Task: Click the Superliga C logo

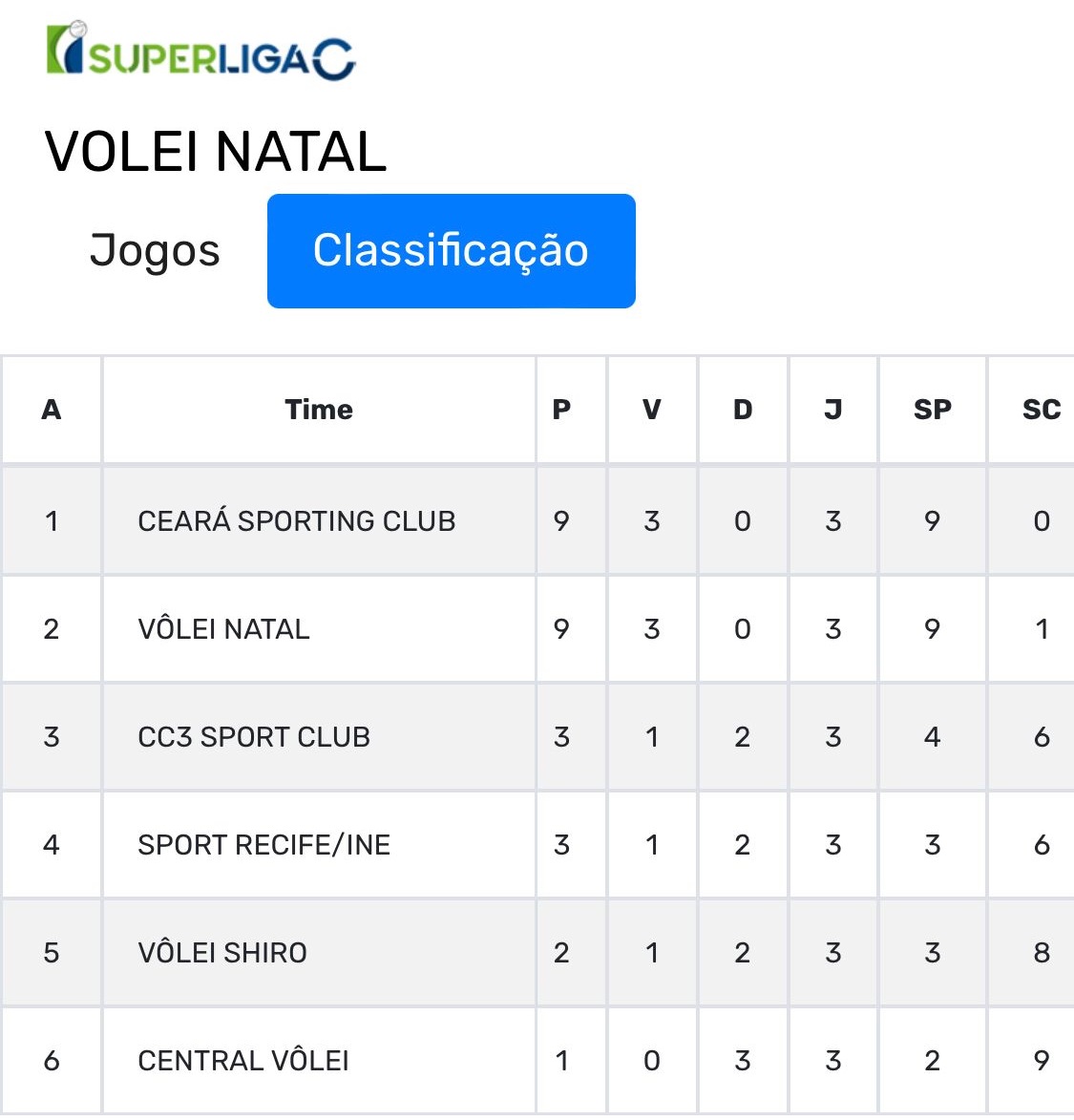Action: pos(200,51)
